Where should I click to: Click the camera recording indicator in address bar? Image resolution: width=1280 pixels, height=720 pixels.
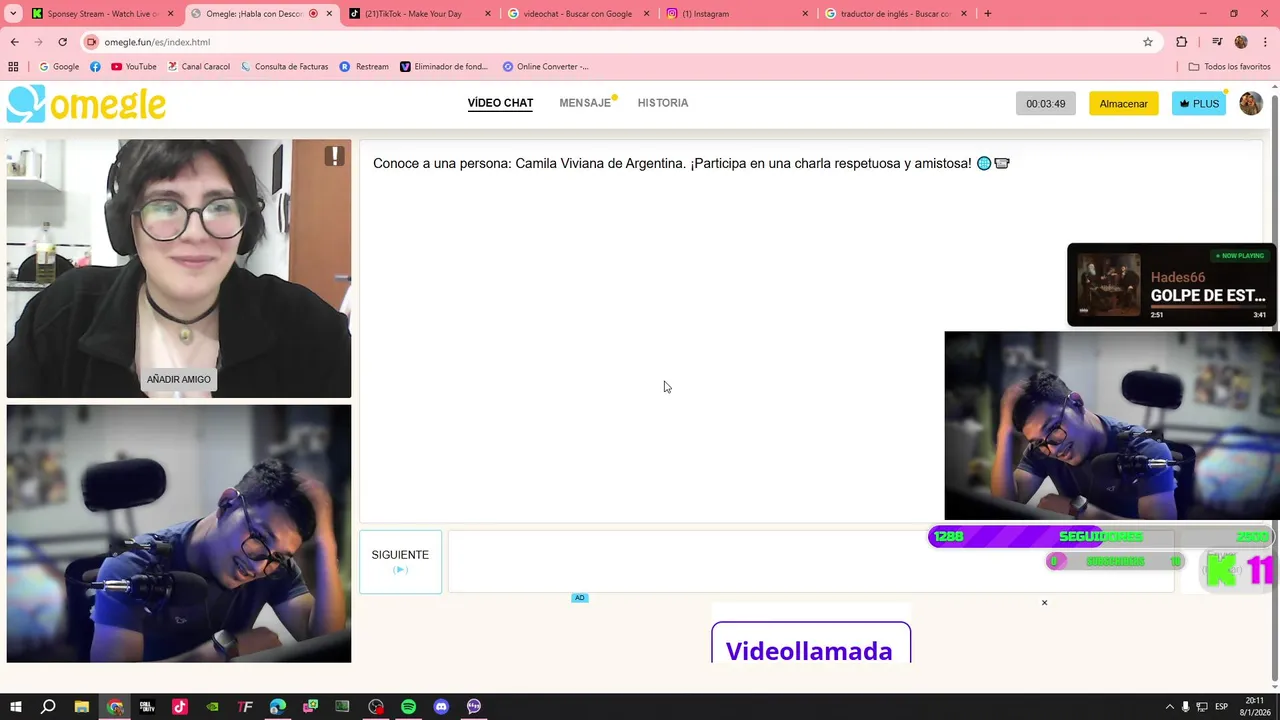pos(92,42)
